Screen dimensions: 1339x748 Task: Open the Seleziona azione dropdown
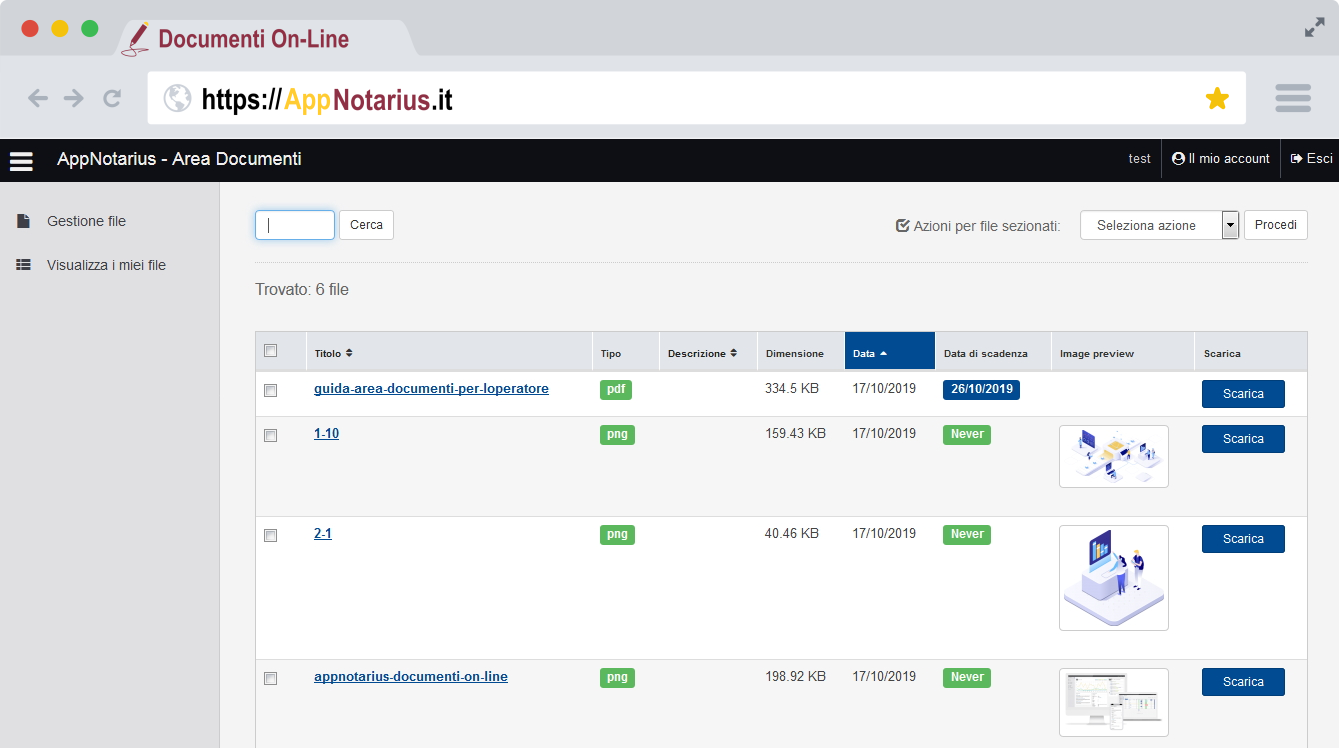point(1159,226)
